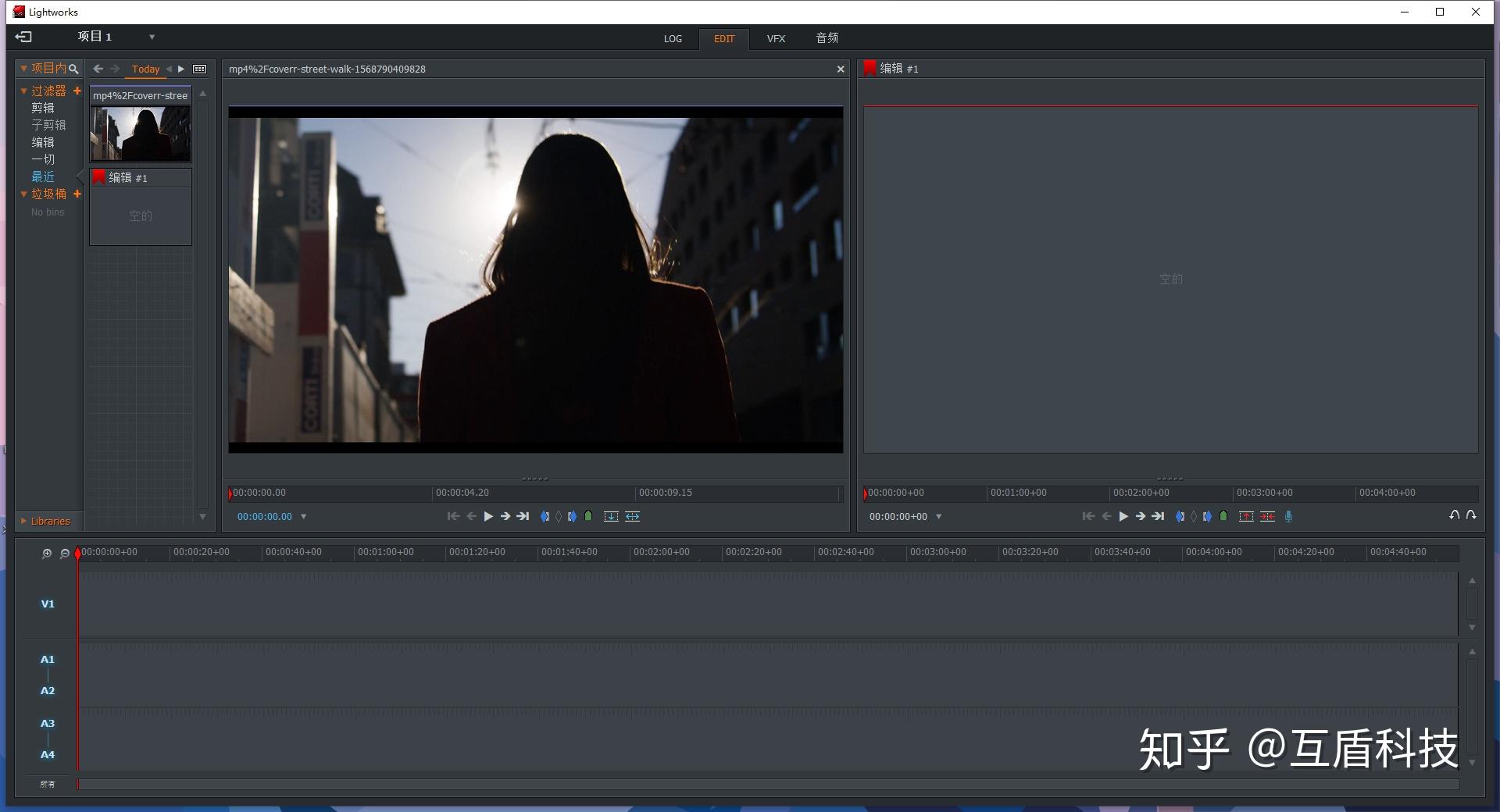Click the remove (lift) red icon
This screenshot has width=1500, height=812.
click(1246, 516)
